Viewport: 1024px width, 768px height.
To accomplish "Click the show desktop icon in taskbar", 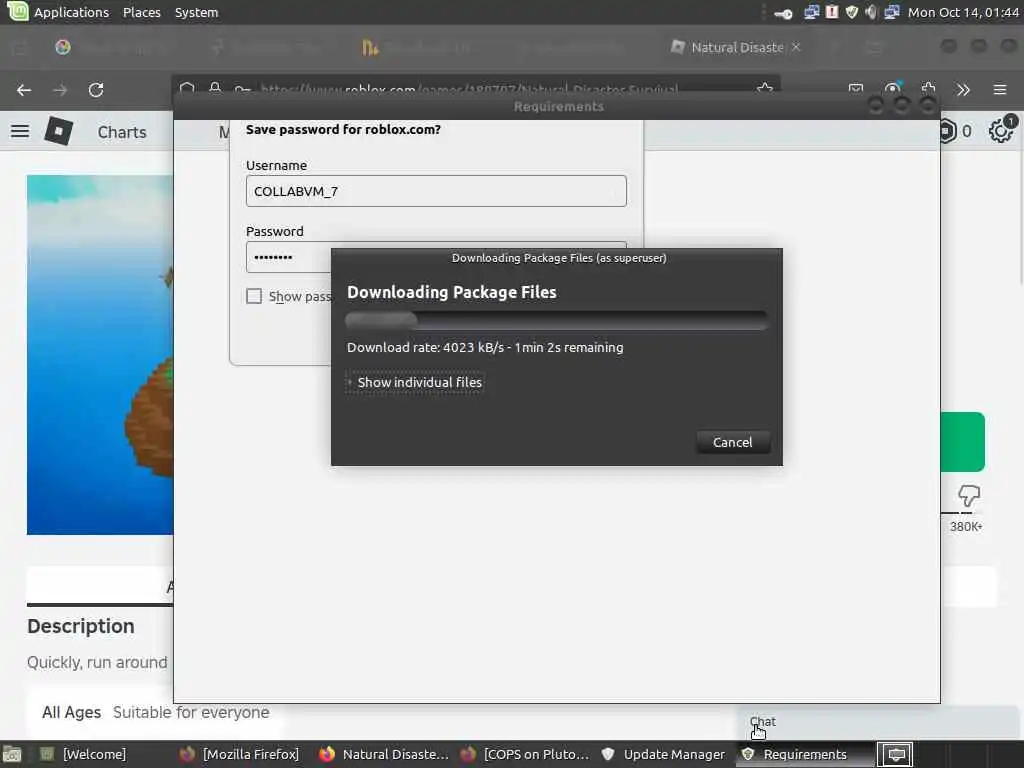I will (x=13, y=755).
